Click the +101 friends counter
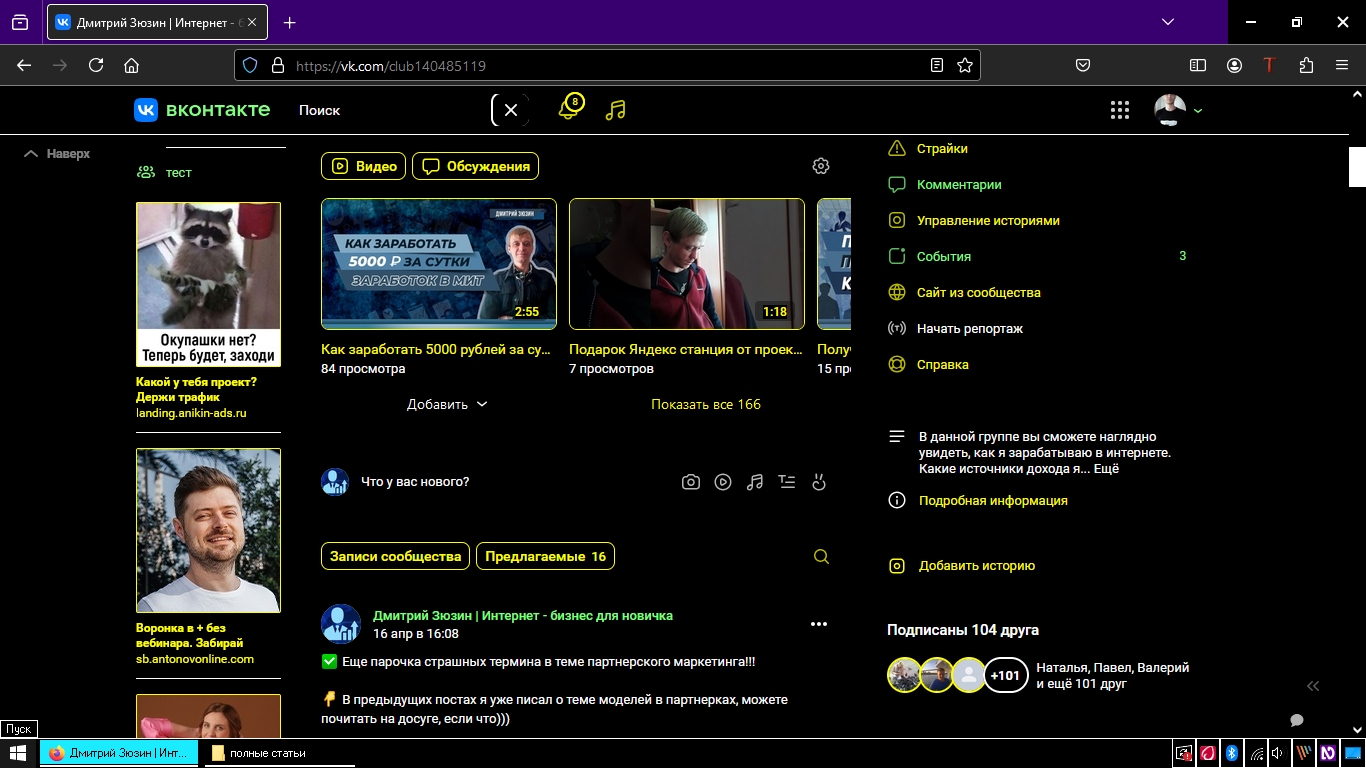 tap(1005, 675)
